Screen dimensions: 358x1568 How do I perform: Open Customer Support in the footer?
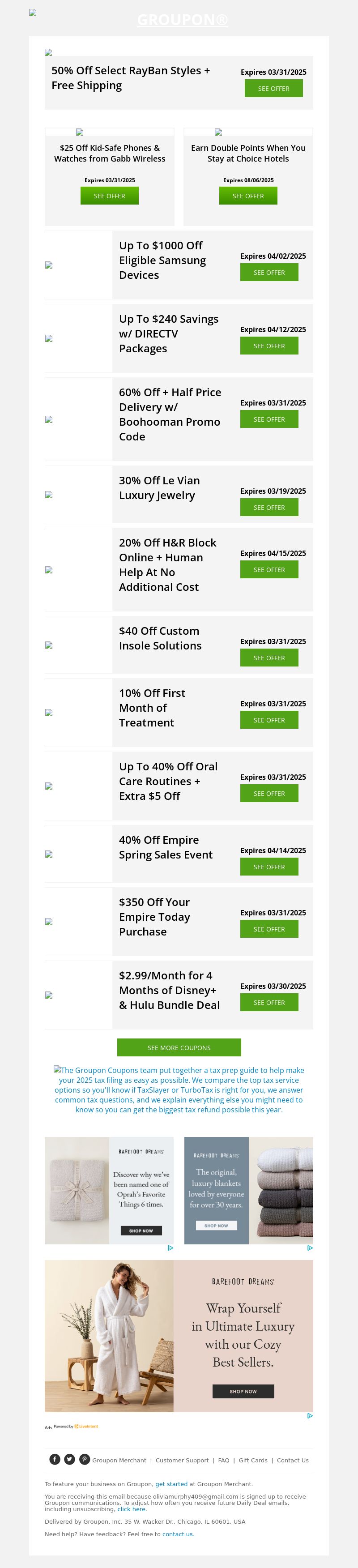tap(182, 1460)
